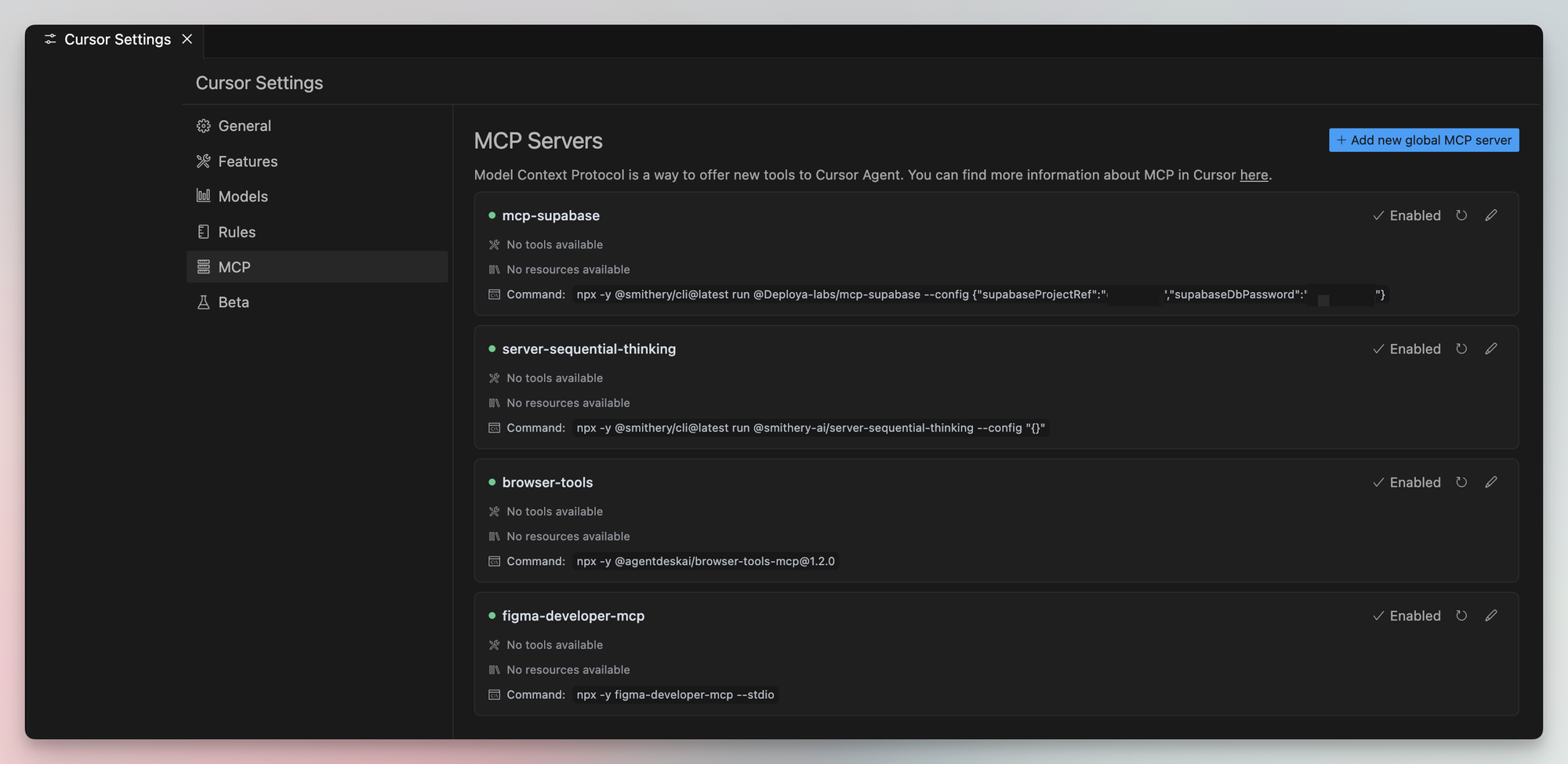Open the General settings section

(x=244, y=126)
